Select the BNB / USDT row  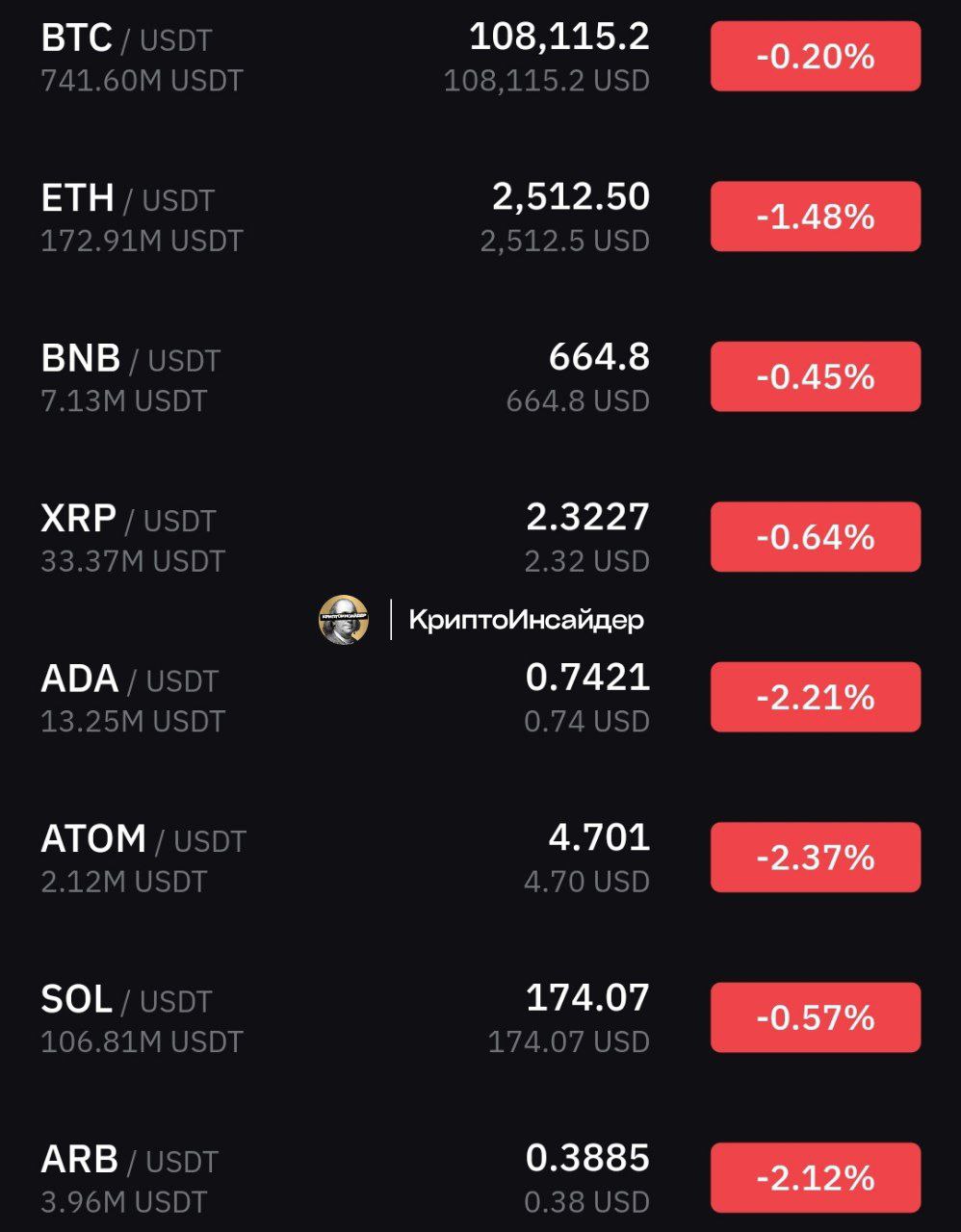(480, 377)
